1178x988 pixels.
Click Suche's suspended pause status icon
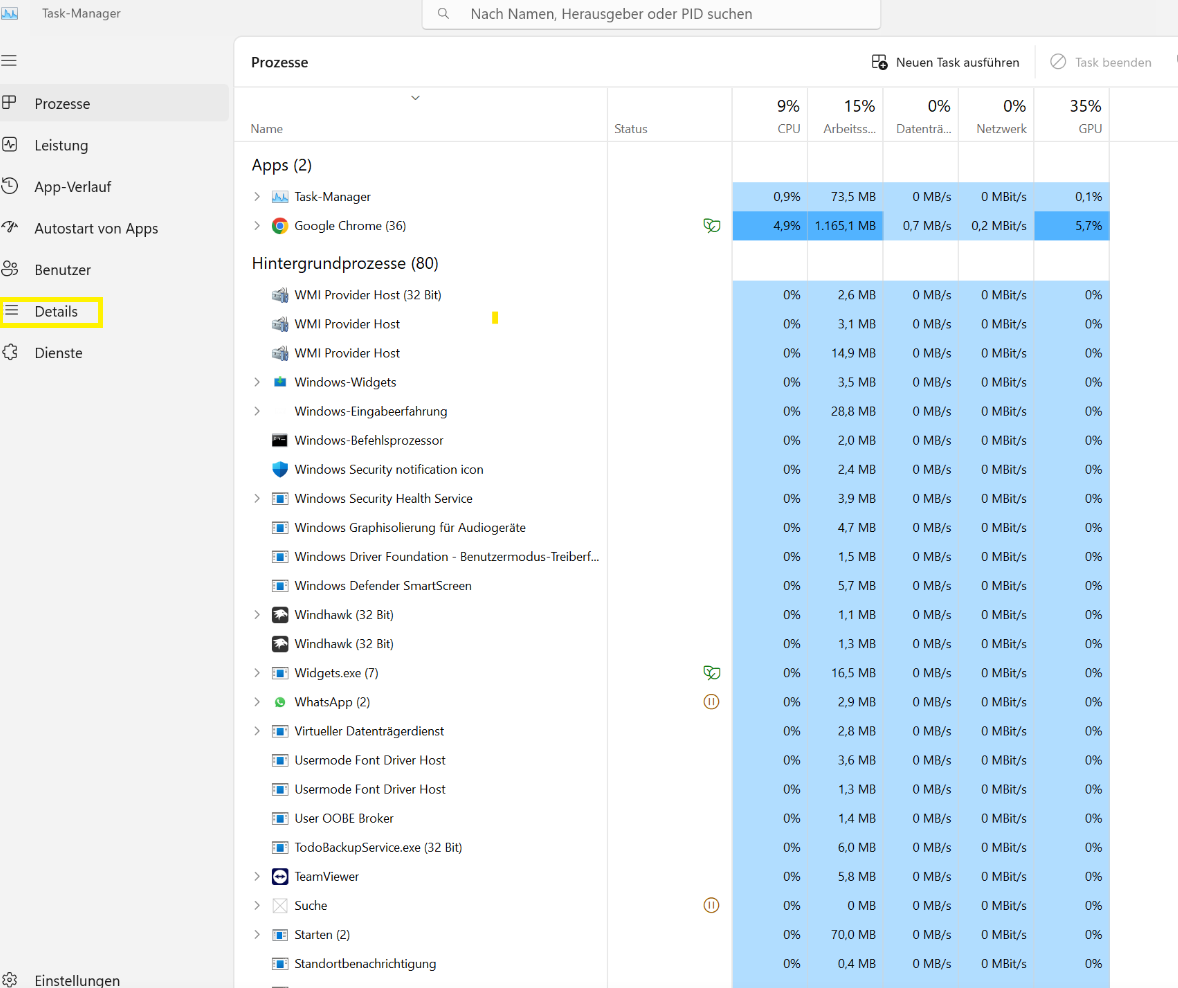pyautogui.click(x=711, y=905)
